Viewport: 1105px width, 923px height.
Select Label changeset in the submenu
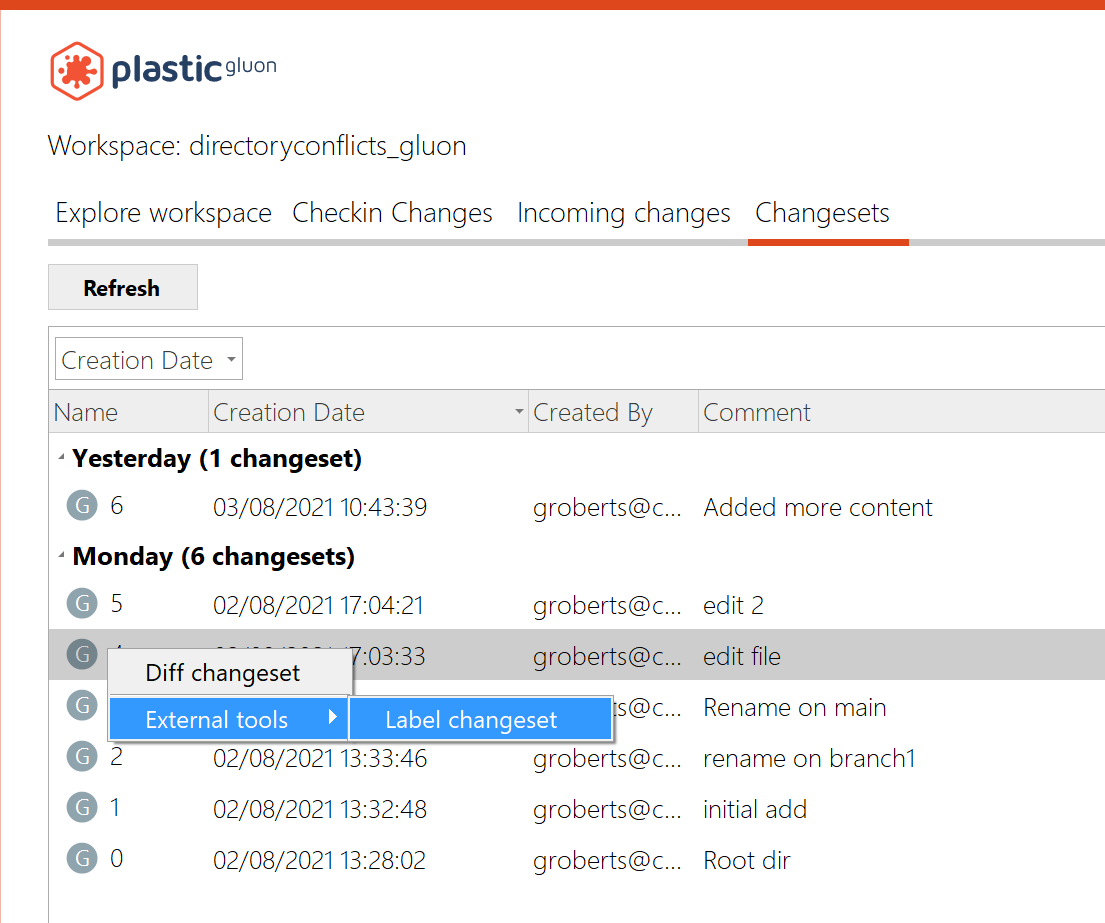pyautogui.click(x=471, y=720)
